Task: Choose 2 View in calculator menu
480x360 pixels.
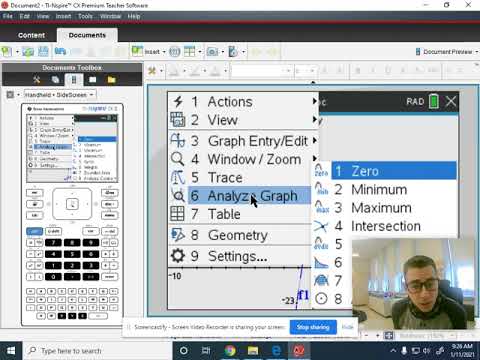Action: [243, 120]
